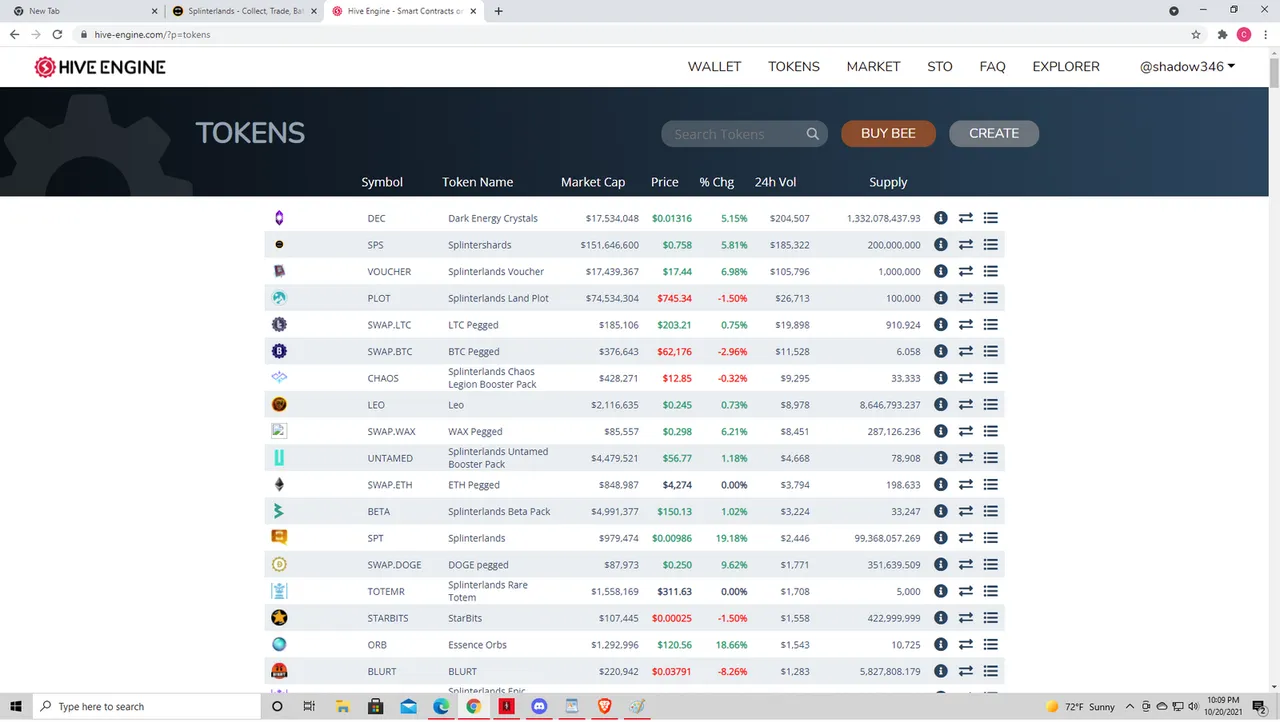
Task: Open the weather widget showing 72°F Sunny
Action: tap(1079, 707)
